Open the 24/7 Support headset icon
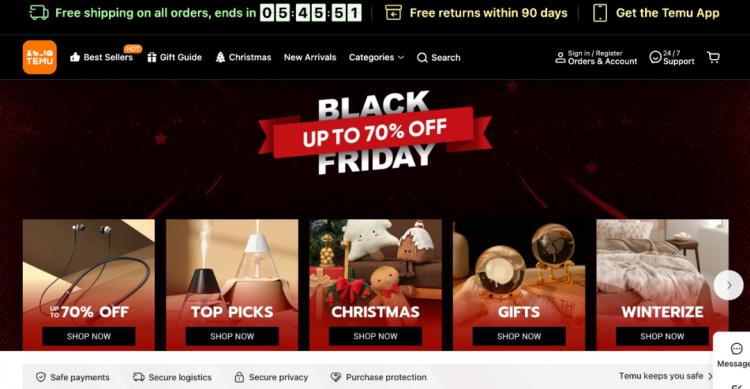 click(x=655, y=57)
